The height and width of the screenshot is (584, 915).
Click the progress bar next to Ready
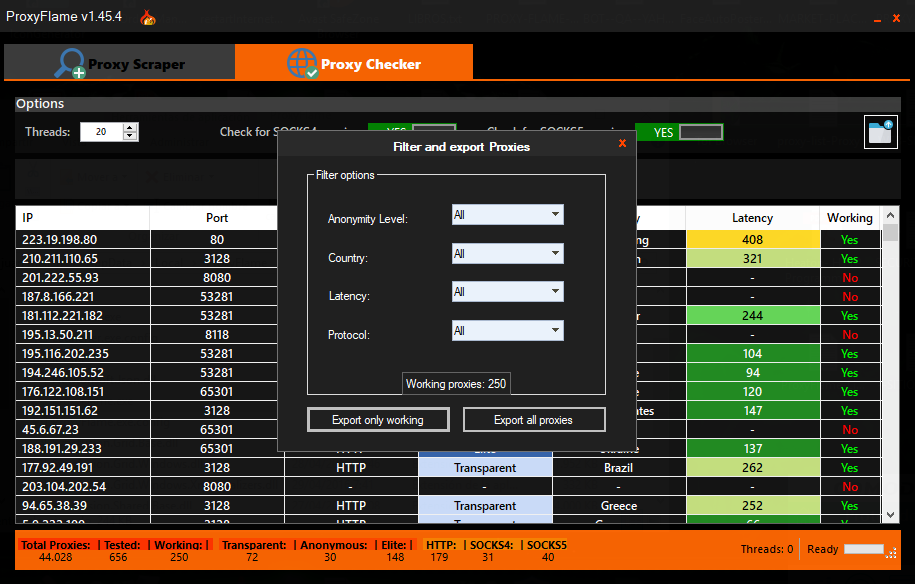pos(864,549)
